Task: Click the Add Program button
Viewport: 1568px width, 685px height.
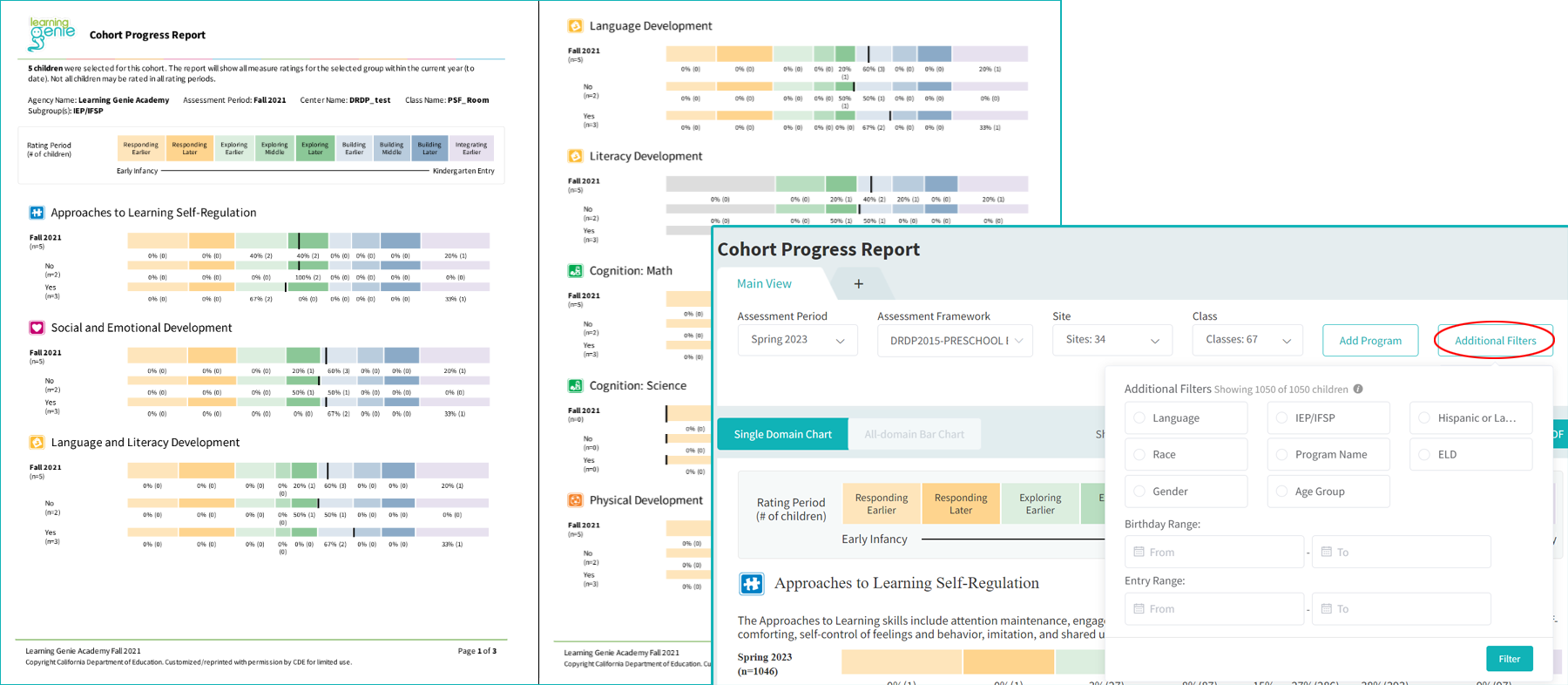Action: tap(1369, 341)
